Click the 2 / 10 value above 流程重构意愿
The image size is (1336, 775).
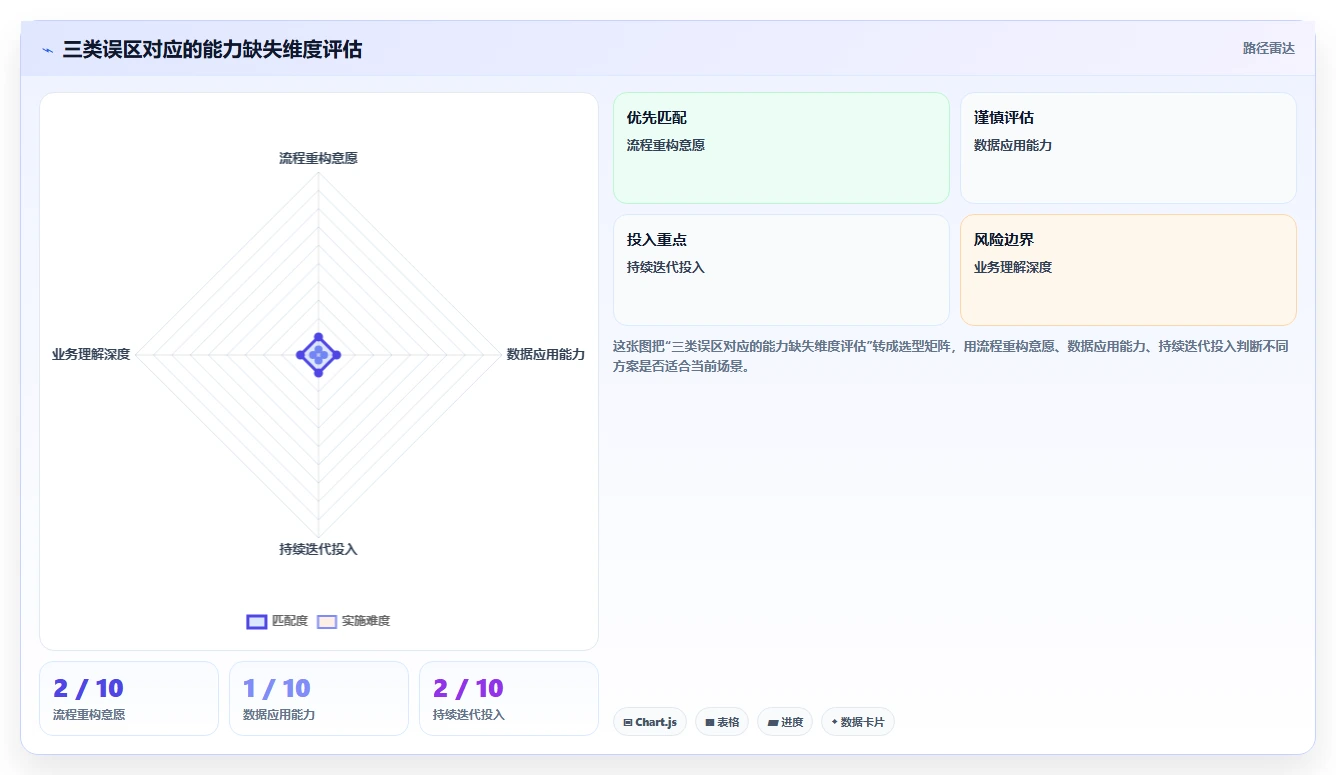88,688
